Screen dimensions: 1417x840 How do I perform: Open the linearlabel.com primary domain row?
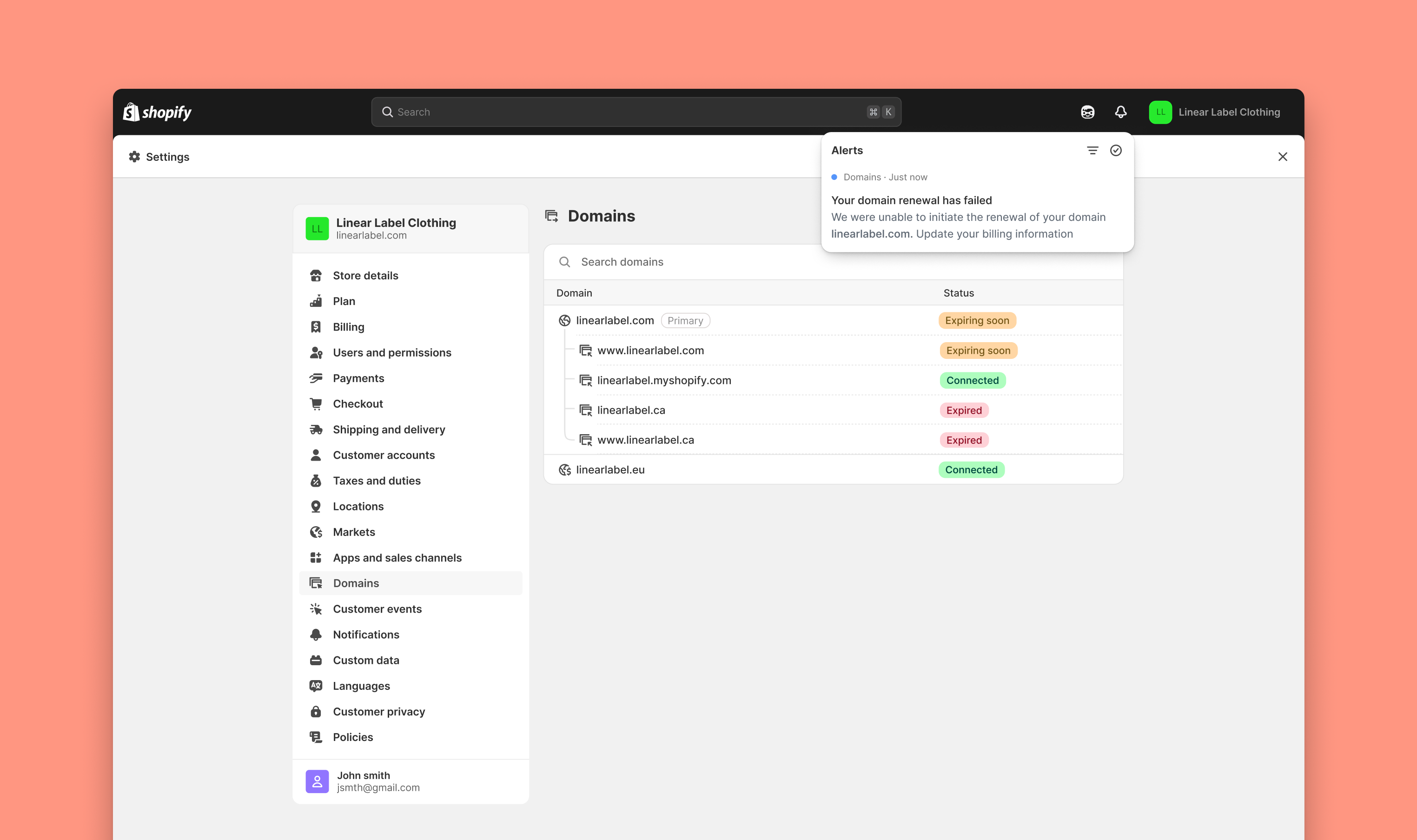[833, 320]
